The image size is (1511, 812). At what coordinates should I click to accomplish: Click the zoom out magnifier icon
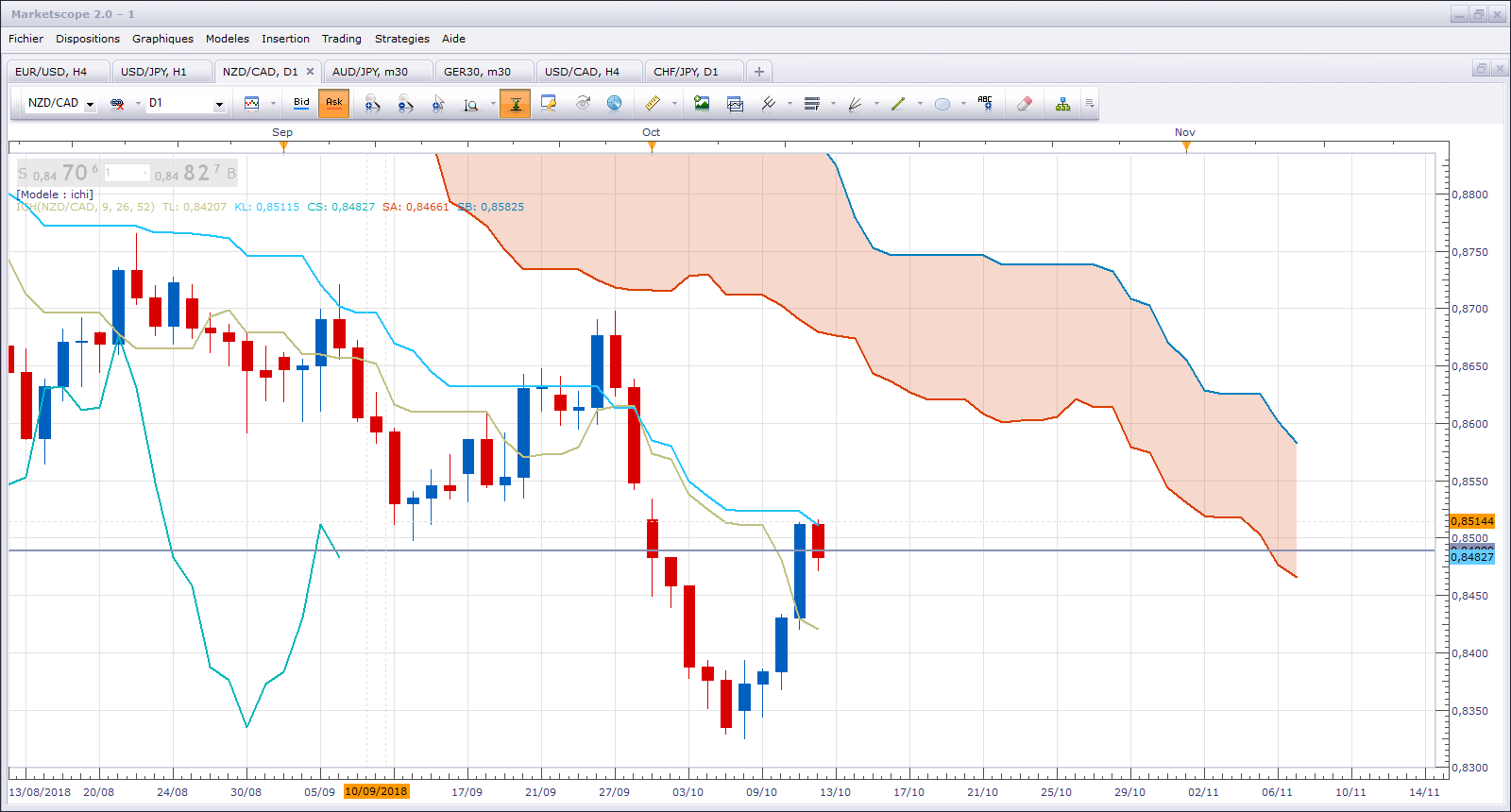pyautogui.click(x=405, y=104)
